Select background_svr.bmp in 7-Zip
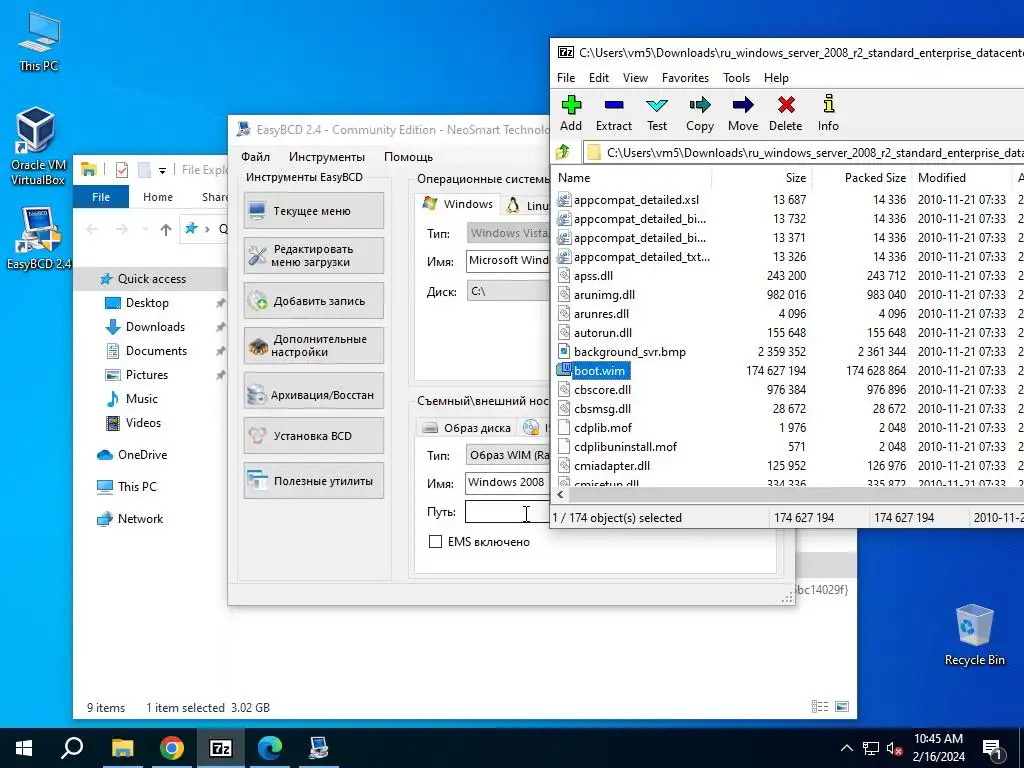Screen dimensions: 1024x768 coord(630,352)
